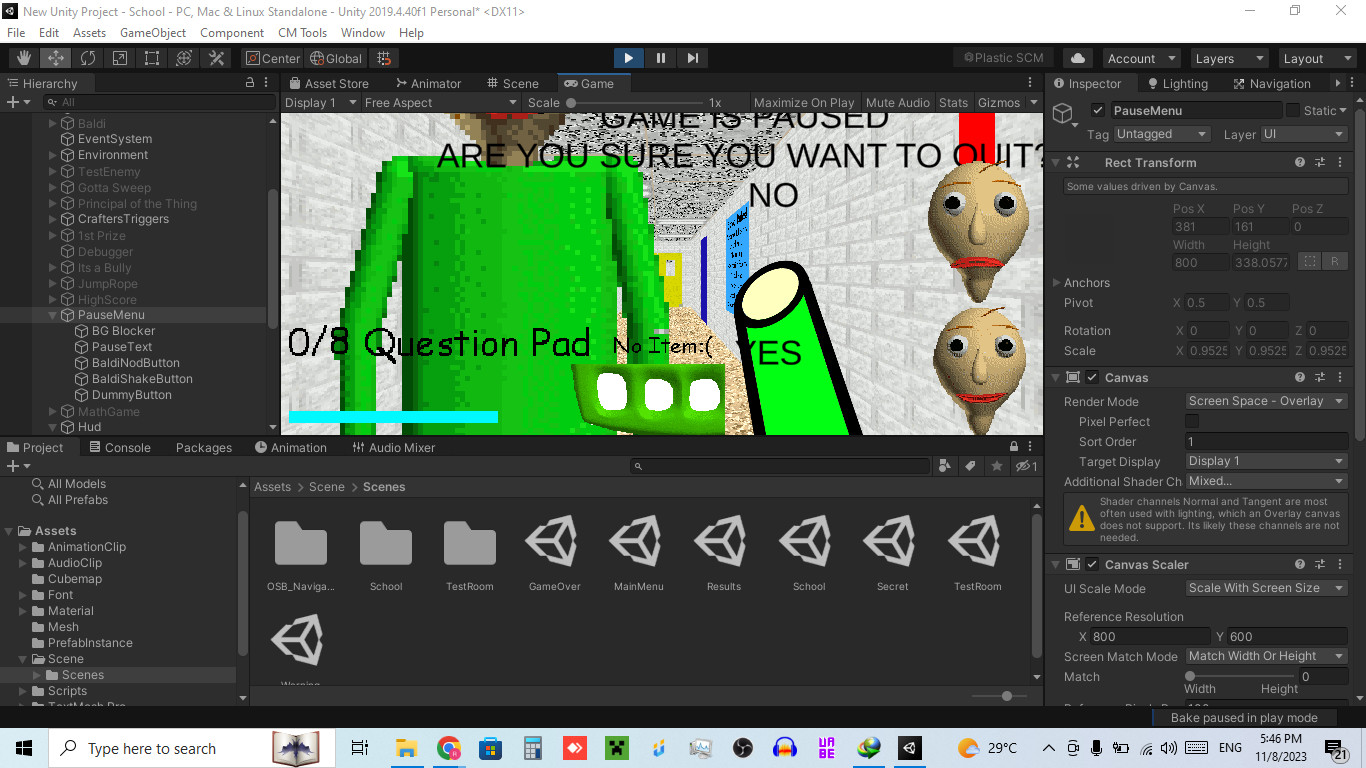Select the Rect tool
This screenshot has width=1366, height=768.
coord(152,58)
